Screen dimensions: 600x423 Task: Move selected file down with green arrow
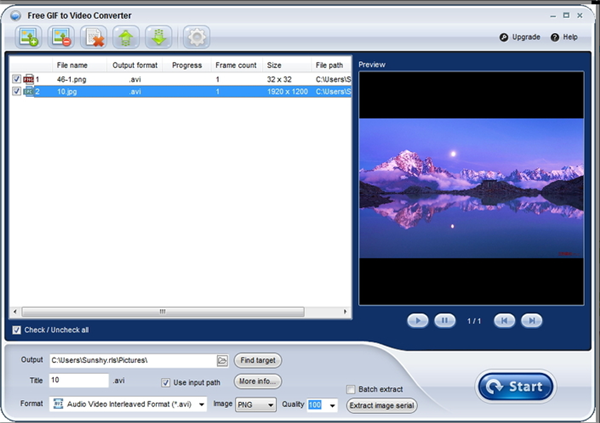tap(160, 37)
